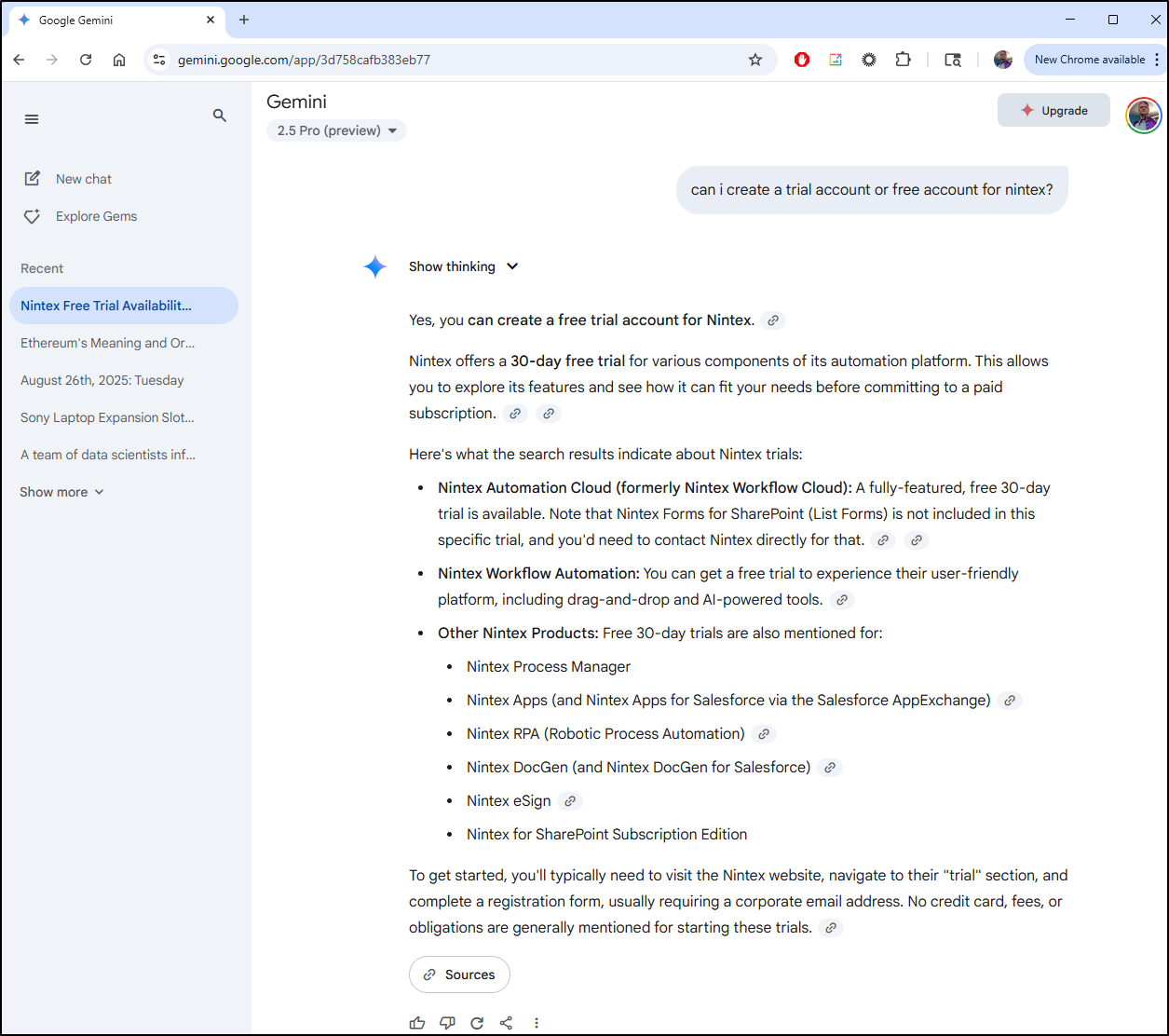The height and width of the screenshot is (1036, 1169).
Task: Open source link after Salesforce AppExchange item
Action: [1010, 701]
